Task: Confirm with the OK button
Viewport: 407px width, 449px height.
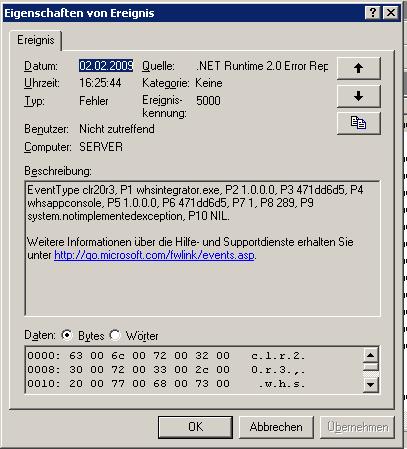Action: coord(195,427)
